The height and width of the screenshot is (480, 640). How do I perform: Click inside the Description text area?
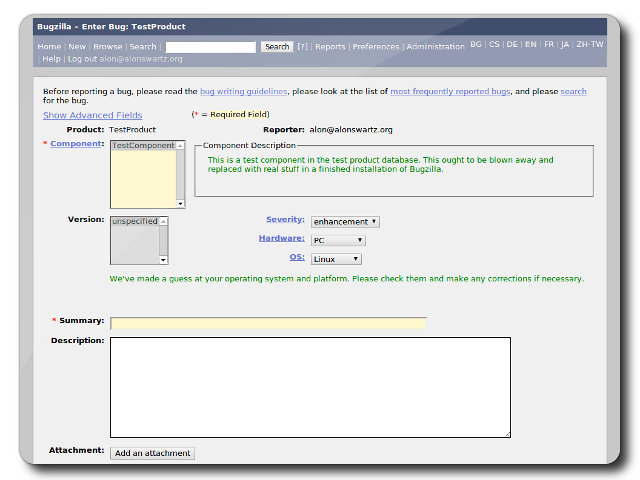point(310,387)
